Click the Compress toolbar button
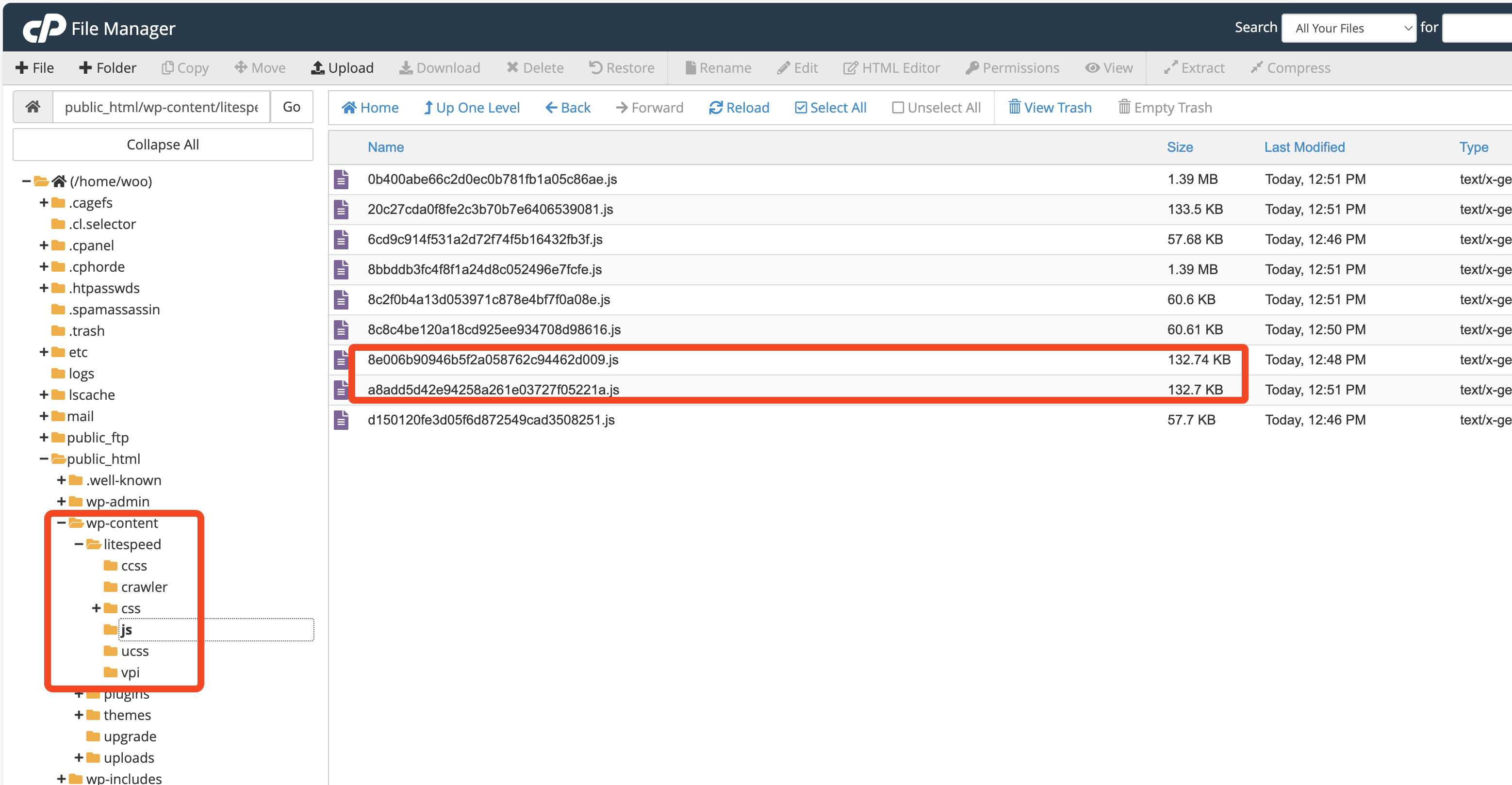 click(x=1290, y=68)
